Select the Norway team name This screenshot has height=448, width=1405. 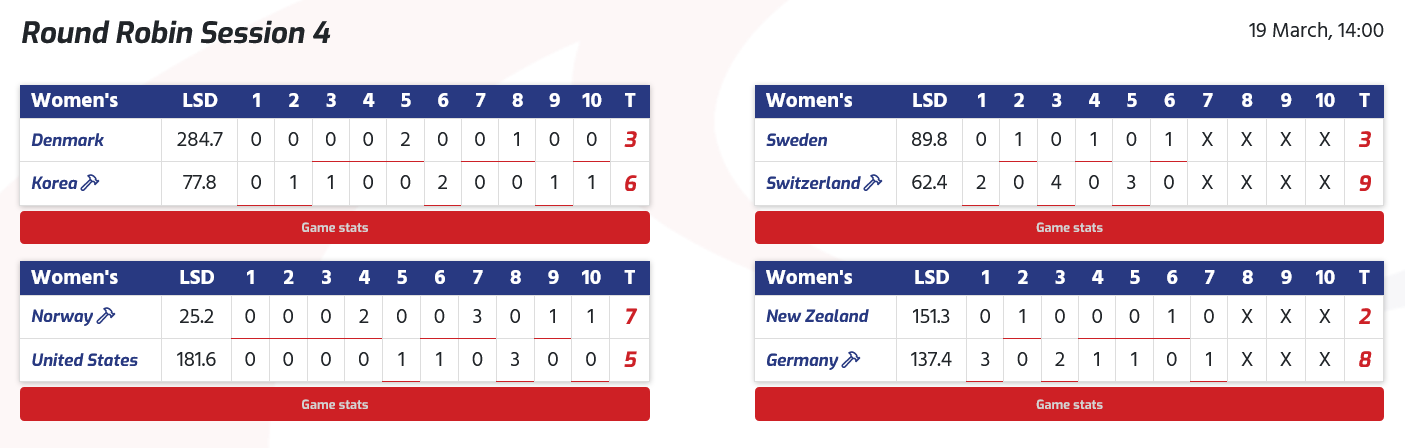pyautogui.click(x=61, y=317)
